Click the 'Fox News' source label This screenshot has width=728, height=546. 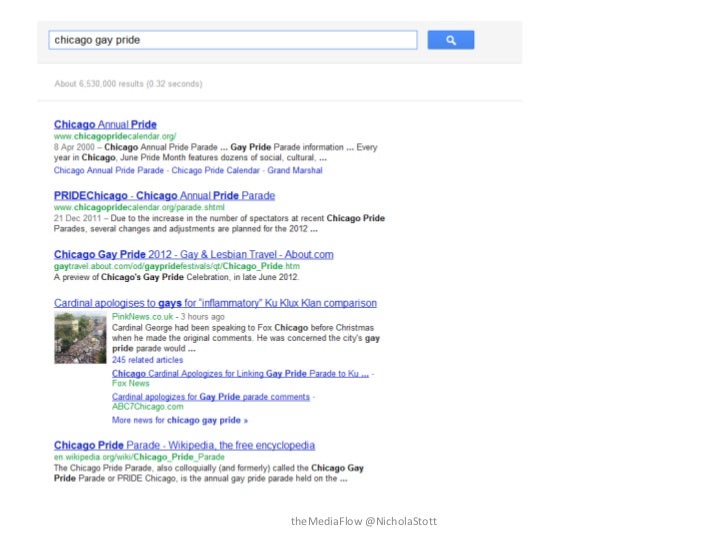(x=130, y=384)
